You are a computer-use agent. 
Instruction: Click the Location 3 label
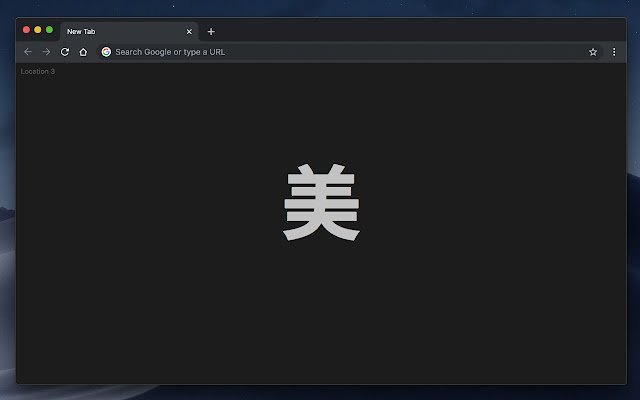tap(38, 71)
